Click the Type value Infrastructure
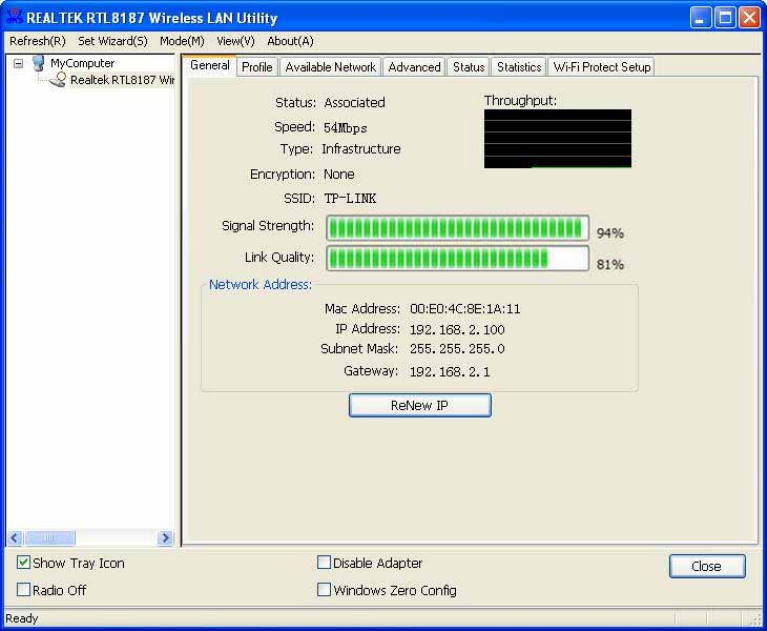767x631 pixels. [x=361, y=149]
